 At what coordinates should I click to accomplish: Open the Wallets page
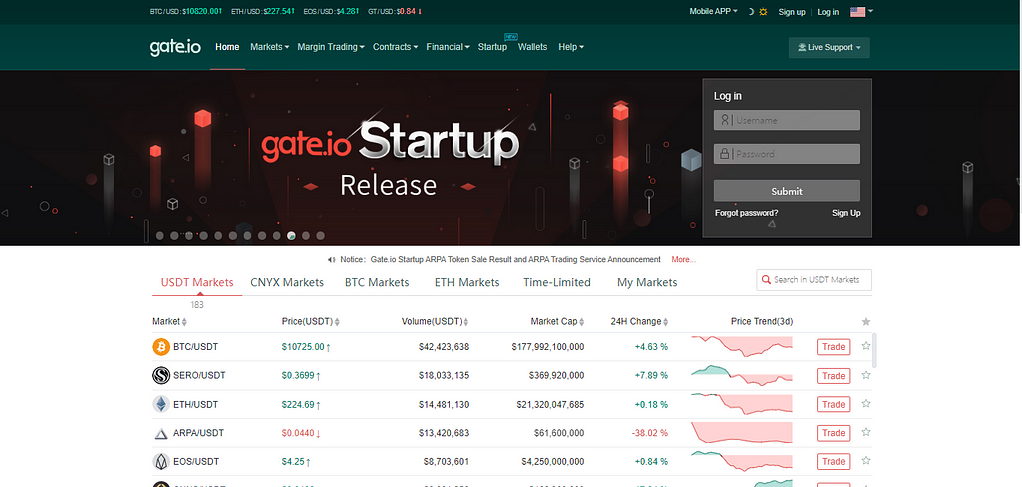tap(533, 47)
